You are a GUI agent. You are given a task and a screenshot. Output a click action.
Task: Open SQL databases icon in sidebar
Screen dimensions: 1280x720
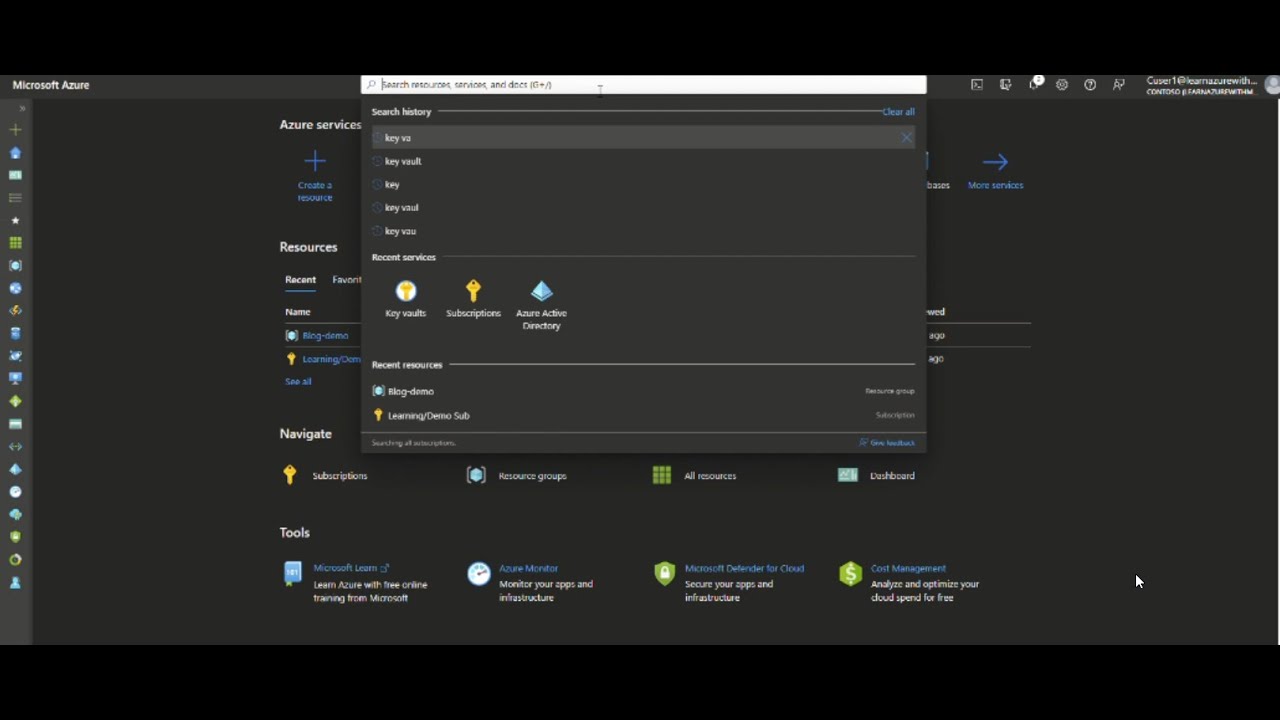[x=15, y=333]
